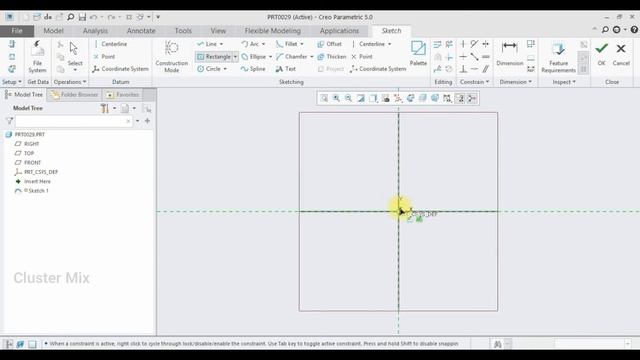Open the Circle tool dropdown arrow
Viewport: 640px width, 360px height.
click(225, 69)
